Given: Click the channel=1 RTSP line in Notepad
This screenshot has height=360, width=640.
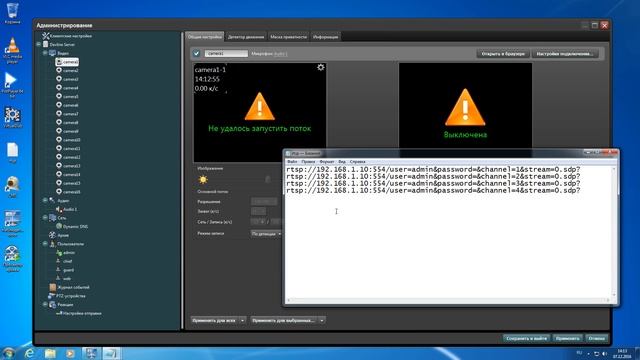Looking at the screenshot, I should click(x=433, y=169).
